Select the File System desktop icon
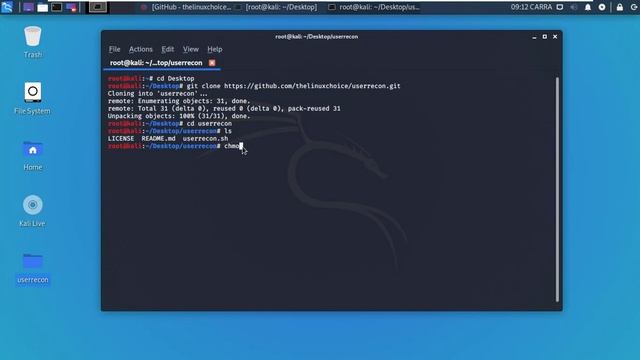This screenshot has width=640, height=360. pos(33,98)
